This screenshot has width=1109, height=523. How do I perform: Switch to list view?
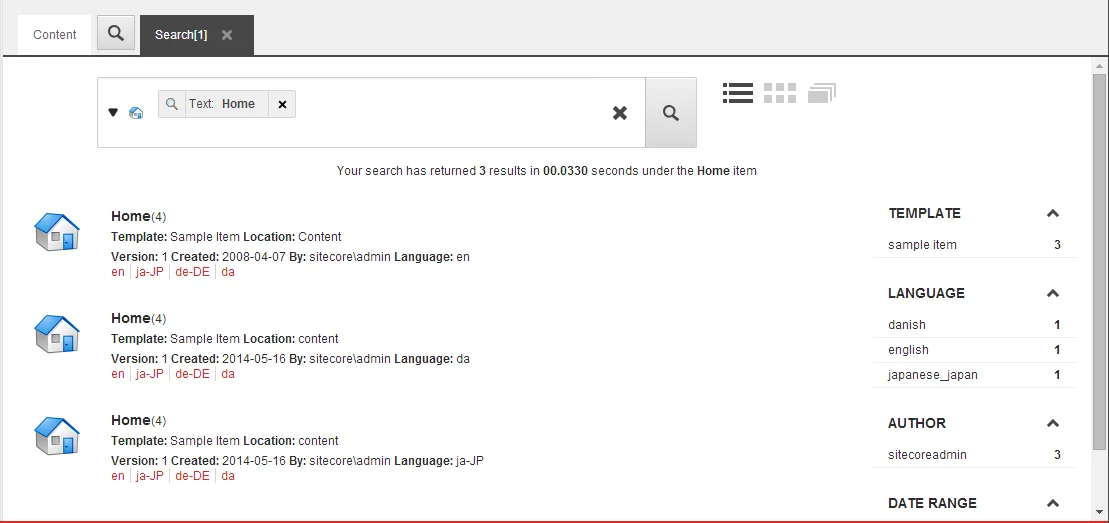738,93
